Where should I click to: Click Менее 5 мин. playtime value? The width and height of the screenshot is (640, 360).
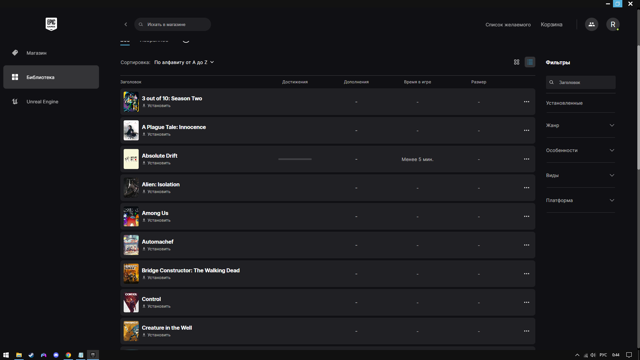click(x=417, y=159)
